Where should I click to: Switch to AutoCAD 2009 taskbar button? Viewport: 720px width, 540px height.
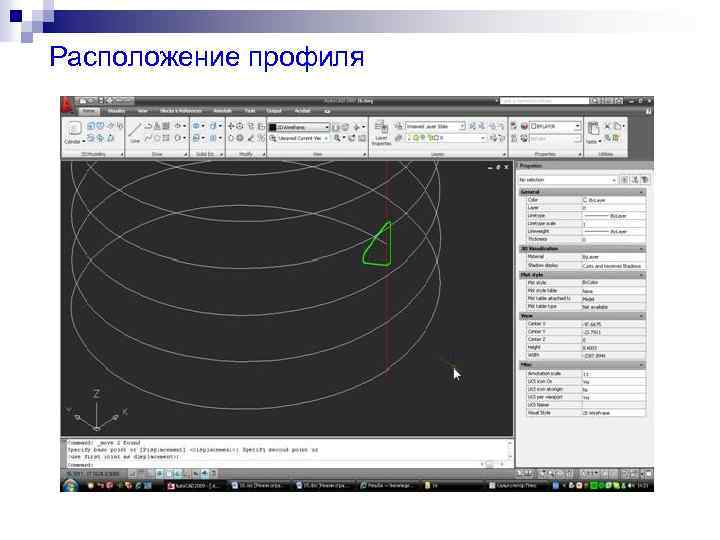tap(195, 485)
